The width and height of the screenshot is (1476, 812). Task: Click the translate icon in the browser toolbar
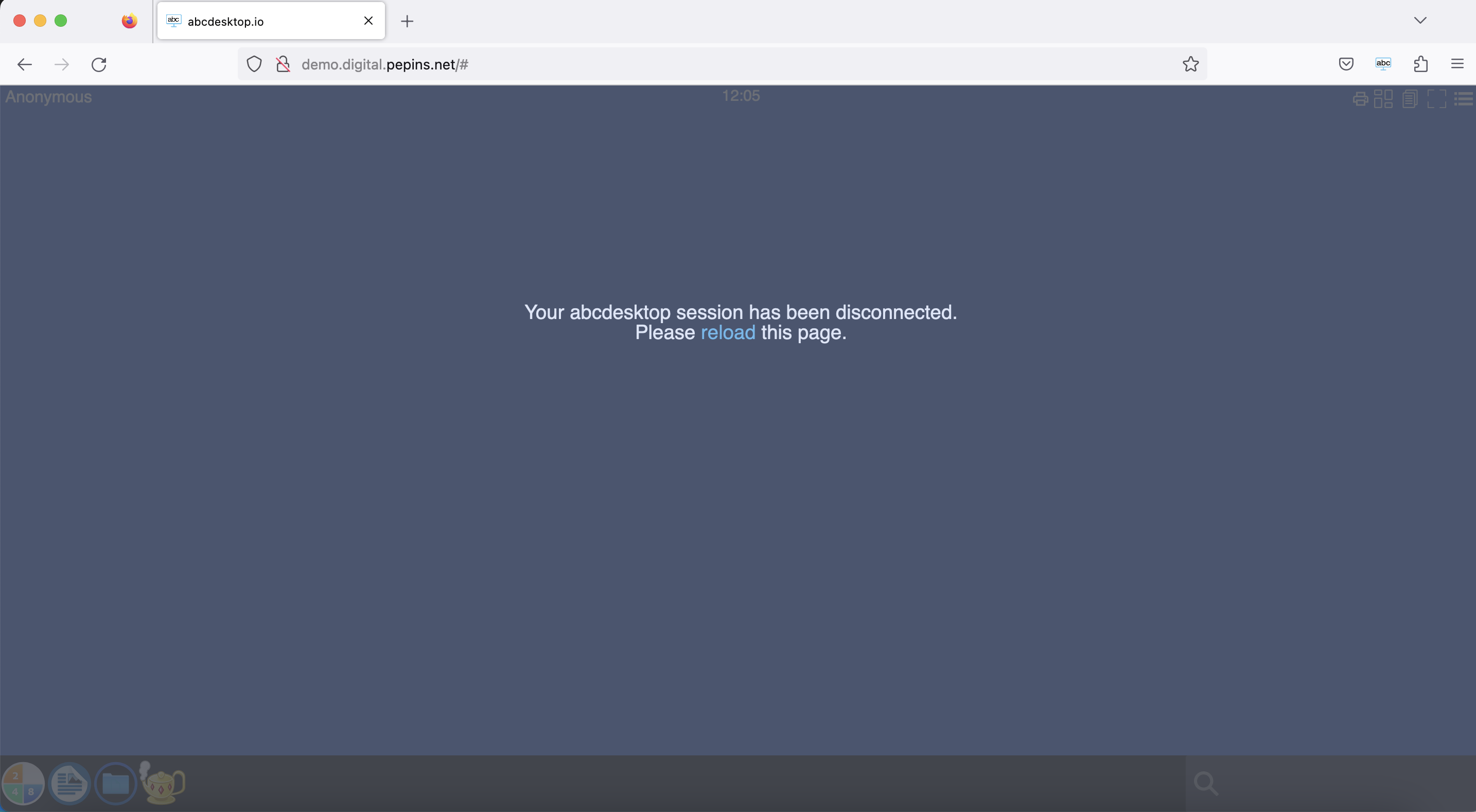[x=1383, y=64]
